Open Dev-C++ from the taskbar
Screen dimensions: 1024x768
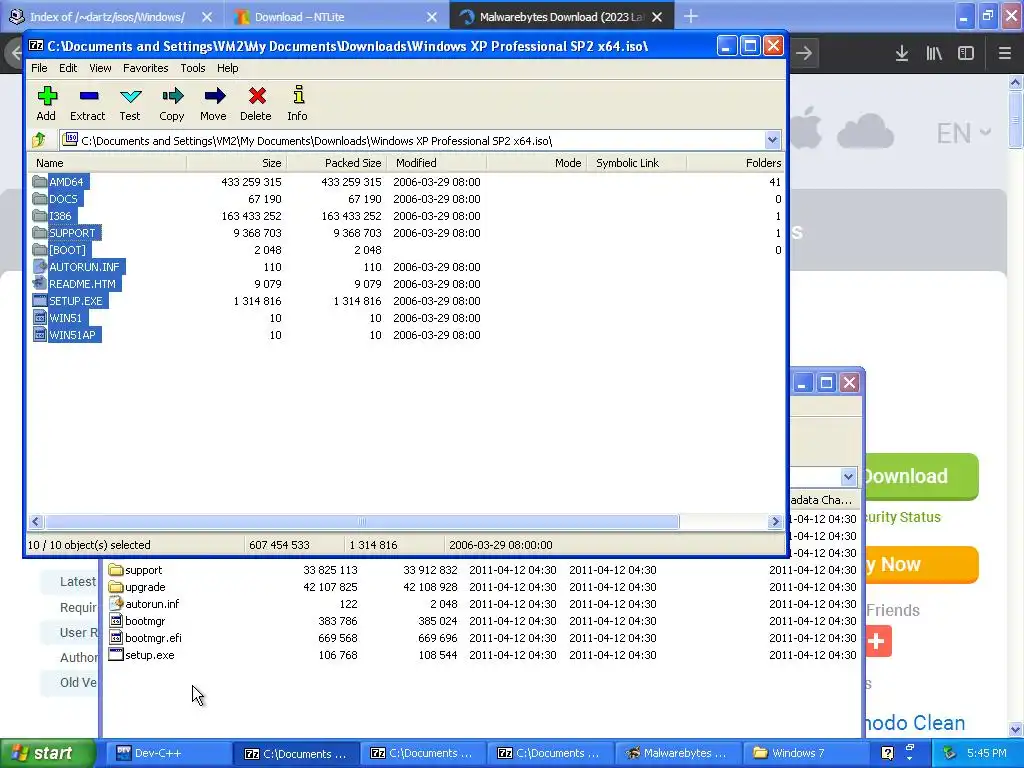168,753
